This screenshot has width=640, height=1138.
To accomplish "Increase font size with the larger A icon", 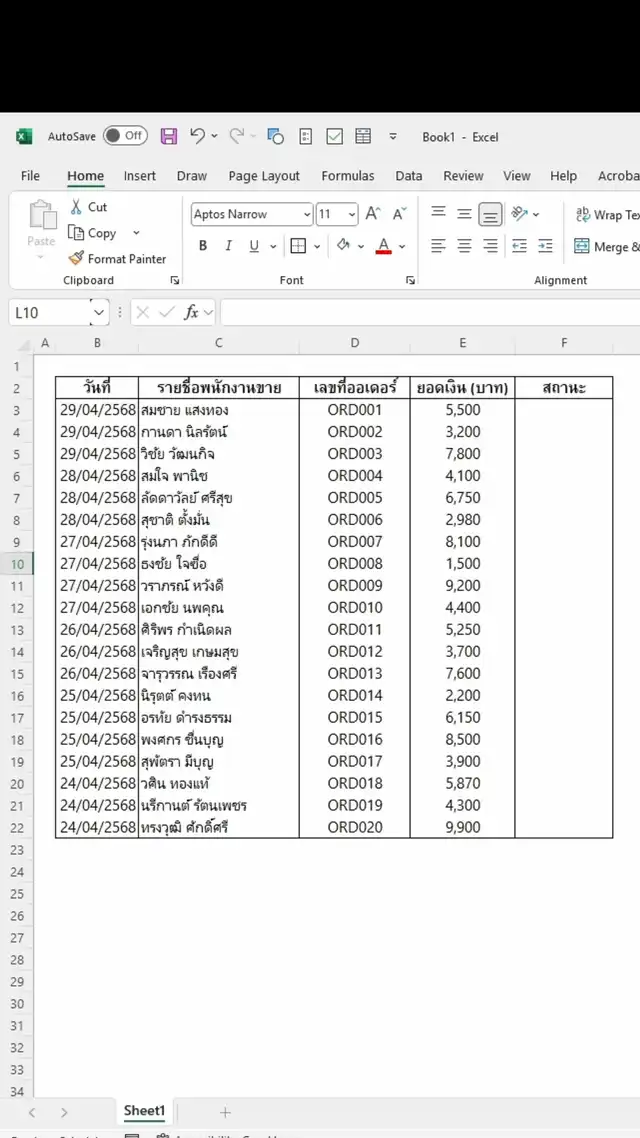I will pyautogui.click(x=372, y=214).
